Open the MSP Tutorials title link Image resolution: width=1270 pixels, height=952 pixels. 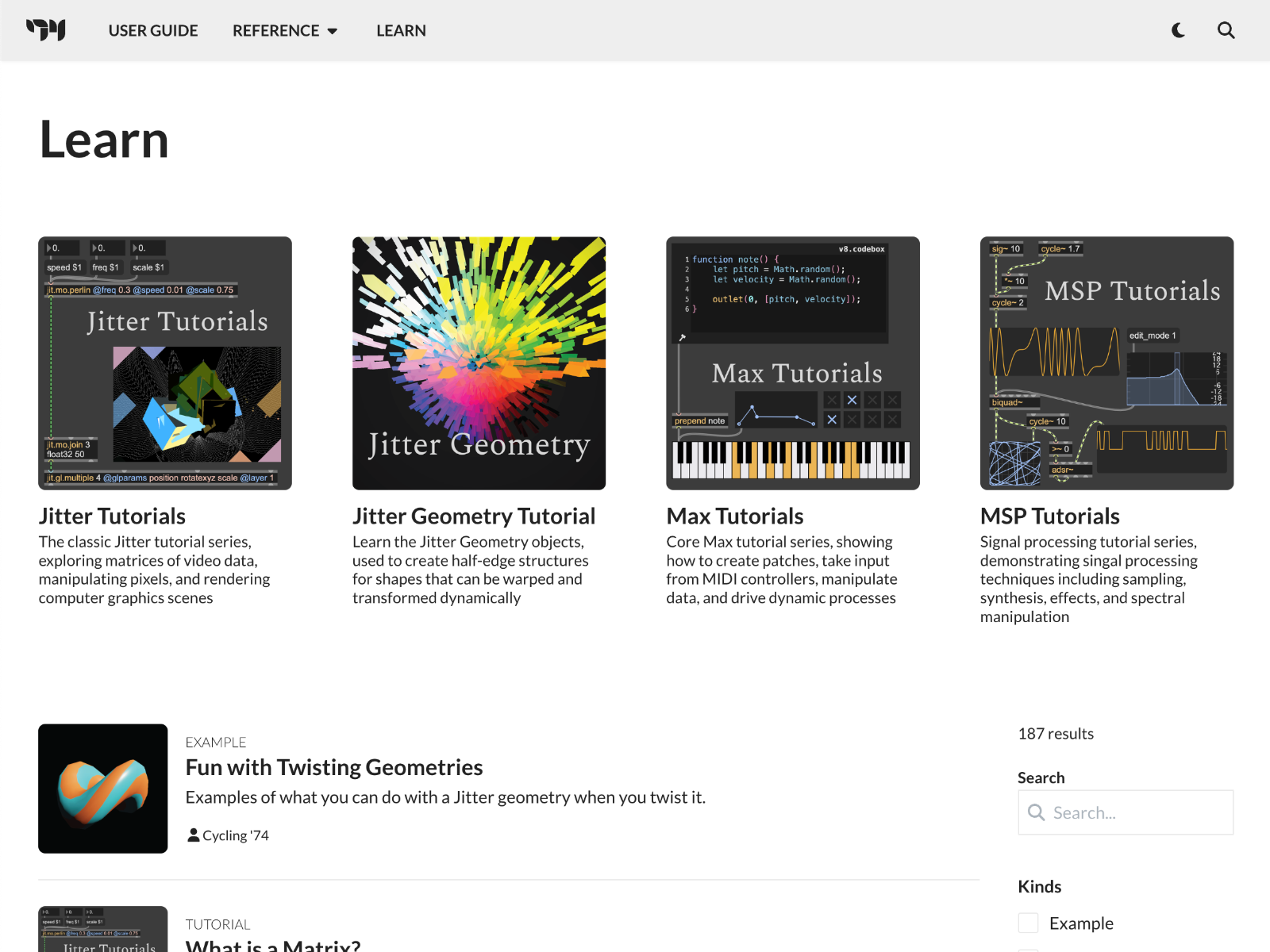click(x=1049, y=516)
